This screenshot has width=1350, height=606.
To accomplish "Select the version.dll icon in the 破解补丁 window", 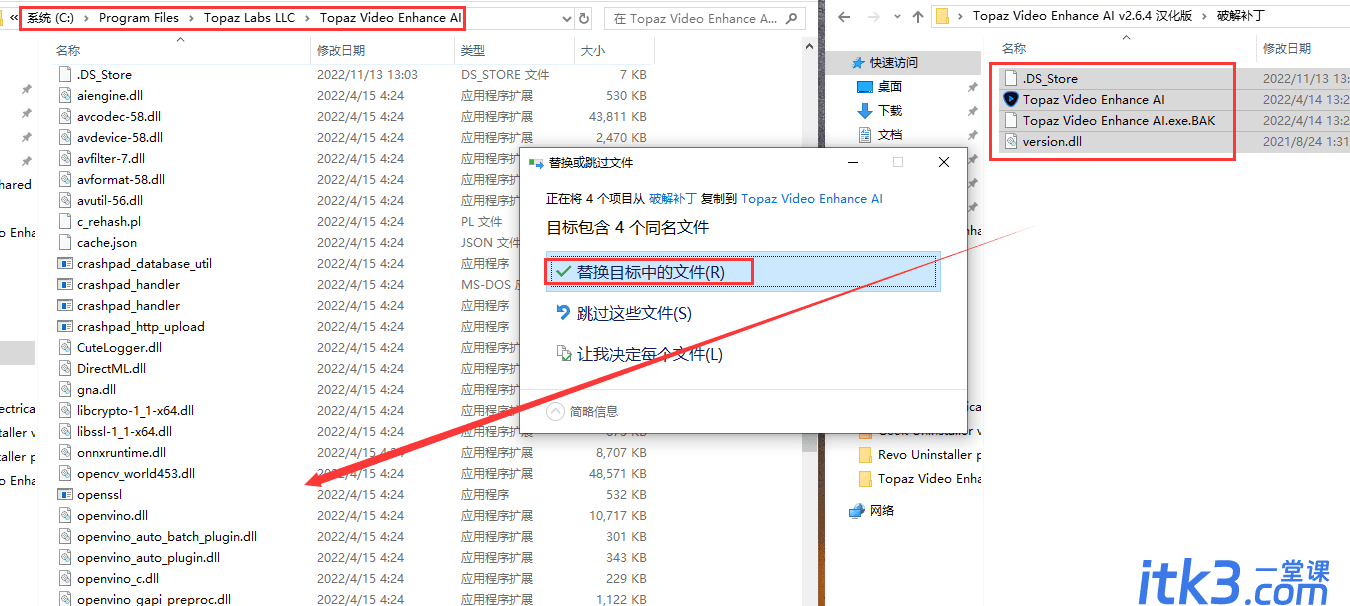I will (1010, 141).
